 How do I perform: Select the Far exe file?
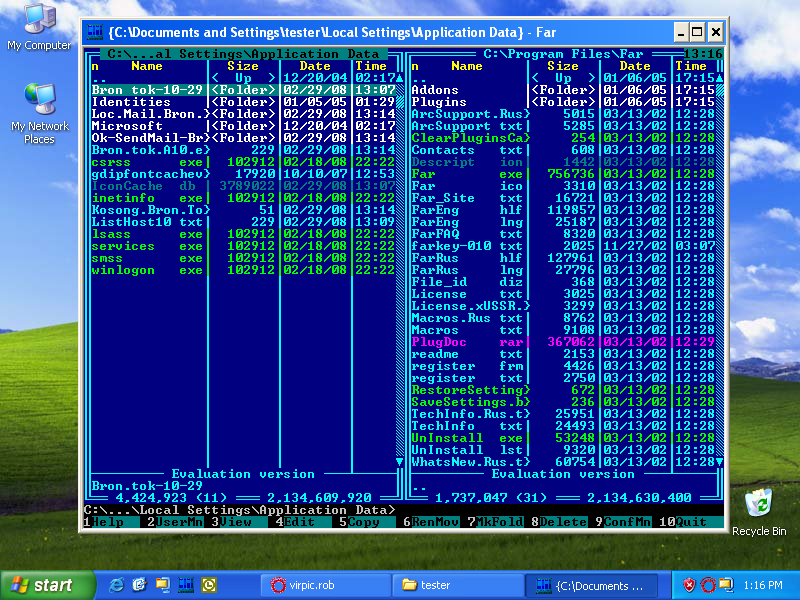tap(563, 174)
